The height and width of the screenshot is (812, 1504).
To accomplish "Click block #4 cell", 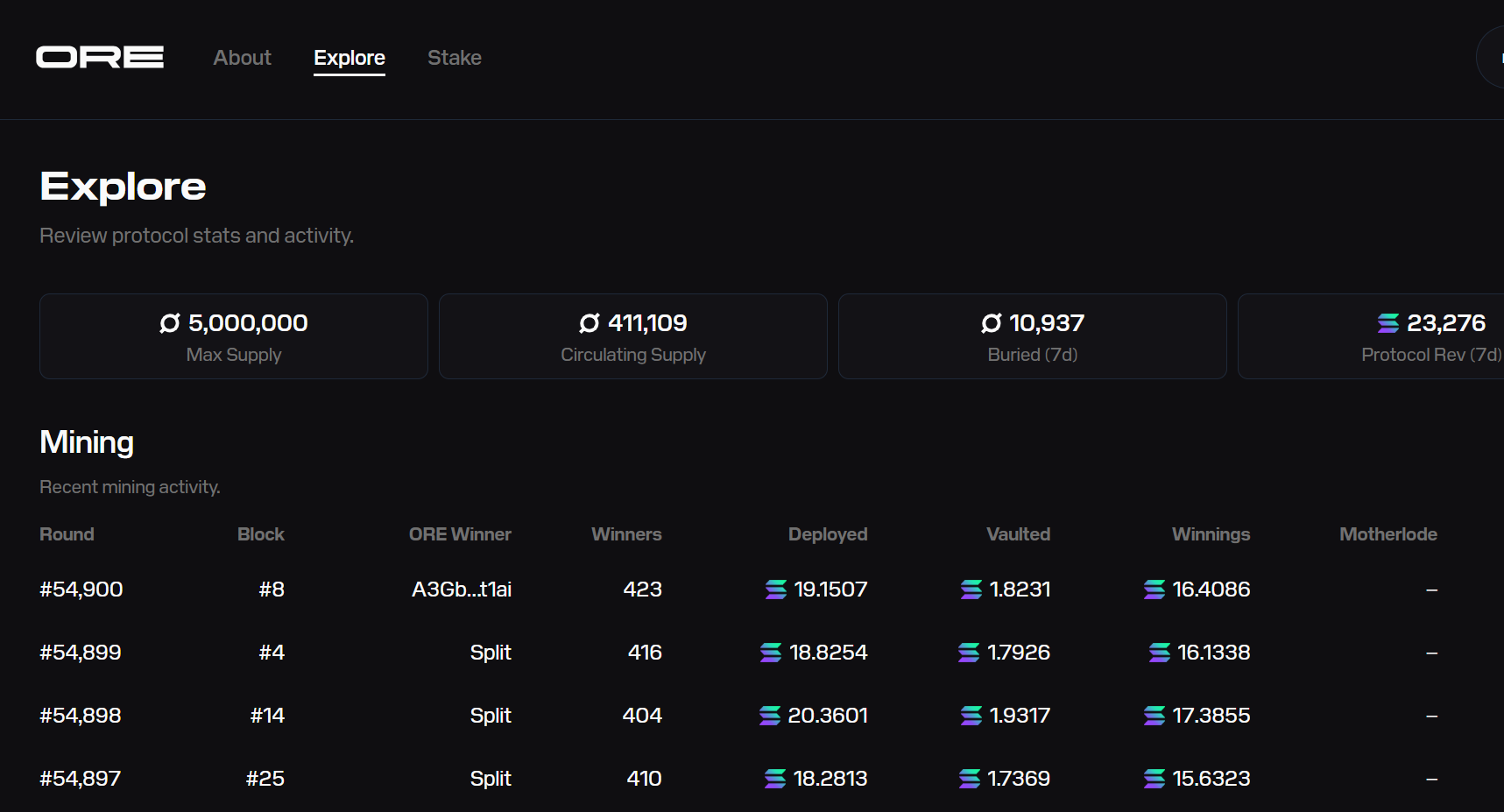I will [272, 653].
